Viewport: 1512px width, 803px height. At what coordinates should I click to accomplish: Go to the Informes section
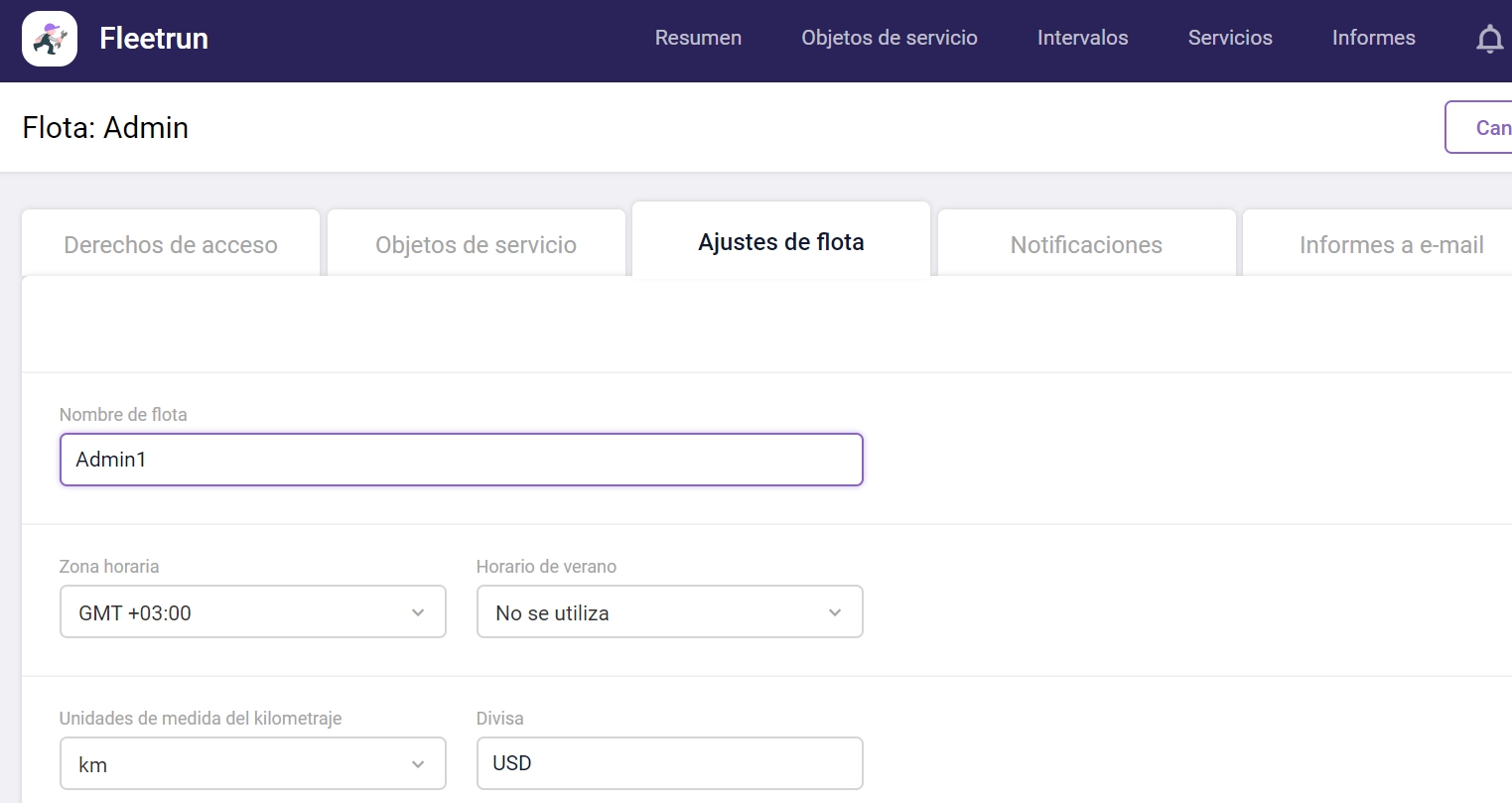tap(1373, 38)
